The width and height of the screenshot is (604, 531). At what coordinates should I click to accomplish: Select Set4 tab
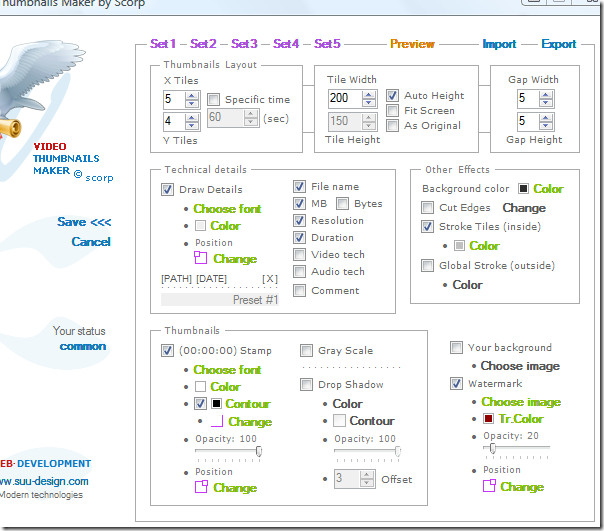[x=286, y=44]
